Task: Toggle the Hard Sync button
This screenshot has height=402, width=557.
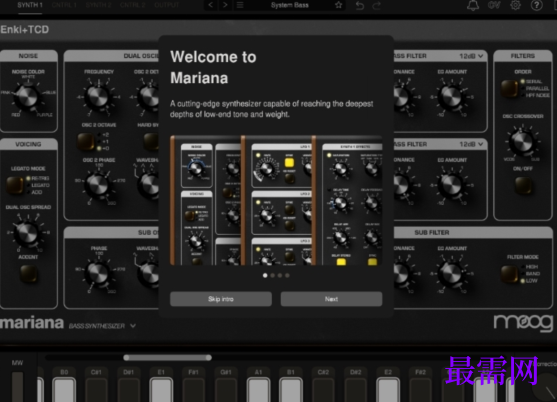Action: pyautogui.click(x=151, y=141)
